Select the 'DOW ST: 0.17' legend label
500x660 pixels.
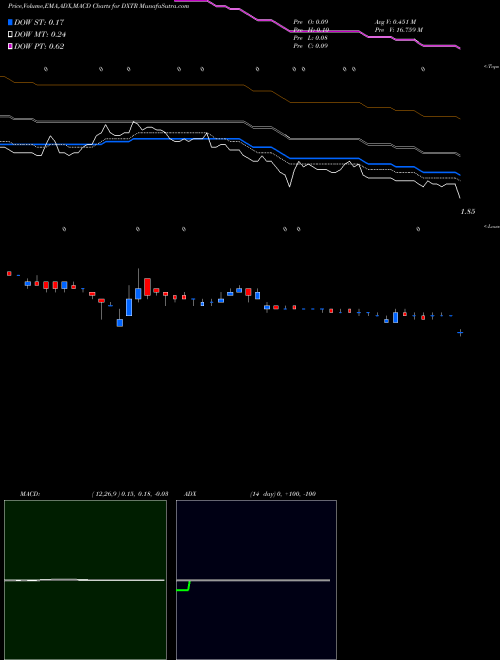click(x=39, y=22)
